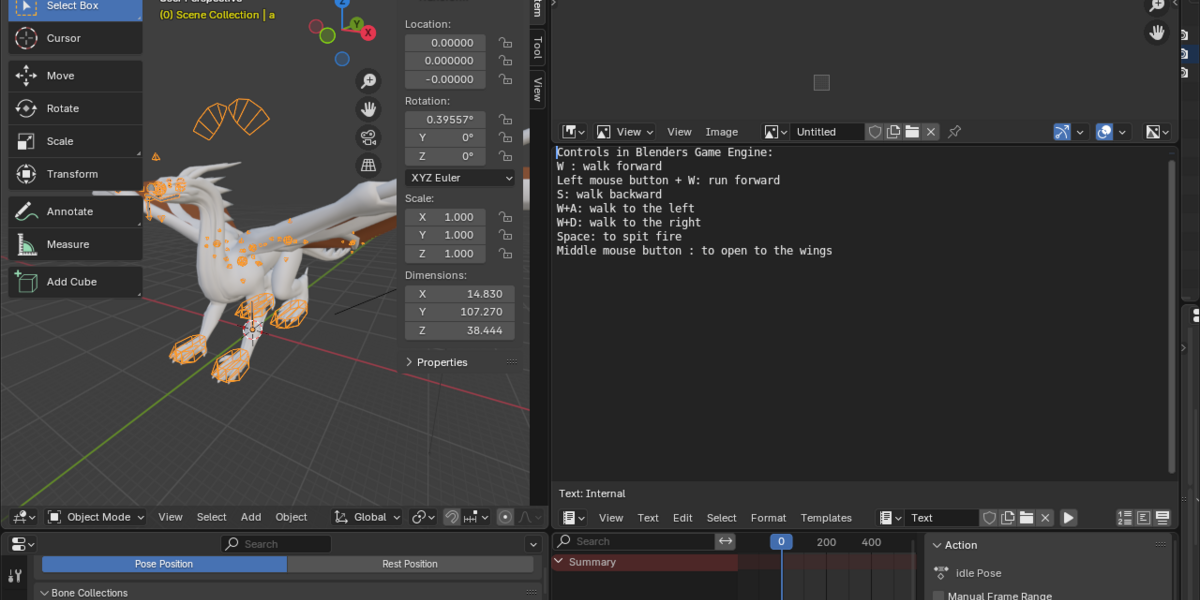
Task: Click the Rotation X value 0.39557°
Action: point(446,119)
